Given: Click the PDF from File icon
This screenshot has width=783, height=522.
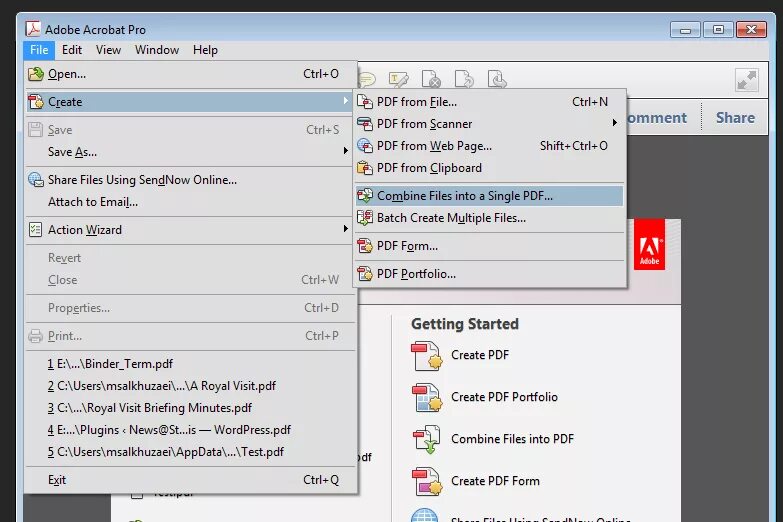Looking at the screenshot, I should point(365,102).
